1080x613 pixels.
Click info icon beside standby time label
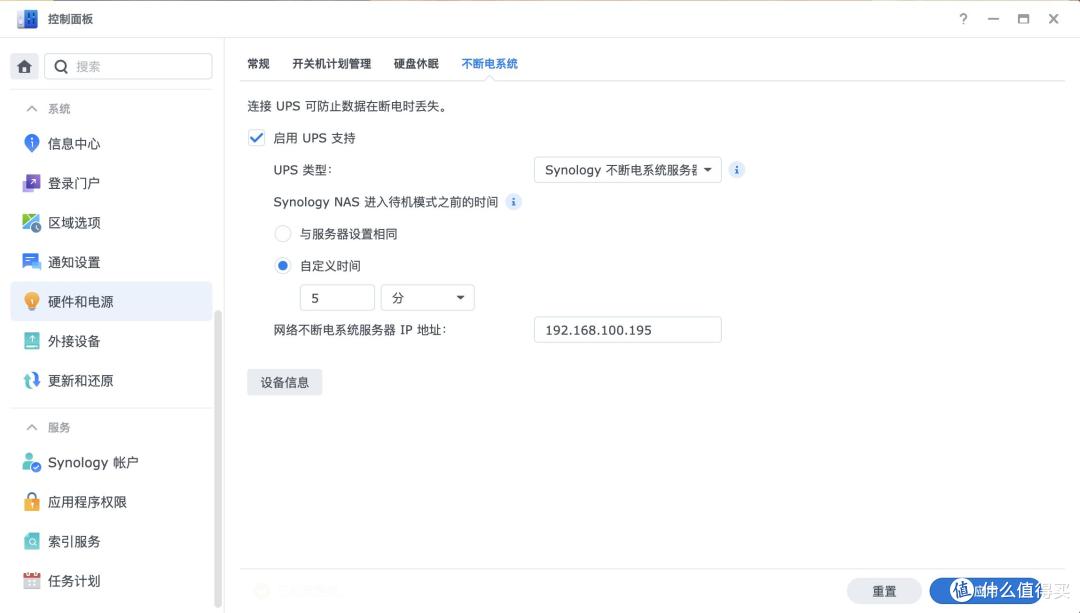coord(513,202)
